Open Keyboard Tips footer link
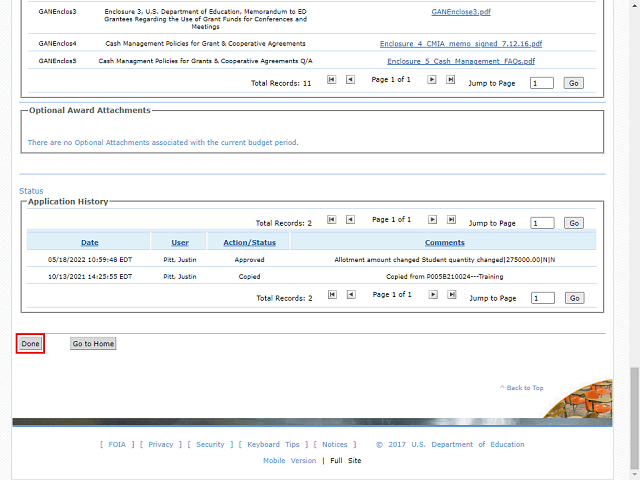 (x=273, y=444)
